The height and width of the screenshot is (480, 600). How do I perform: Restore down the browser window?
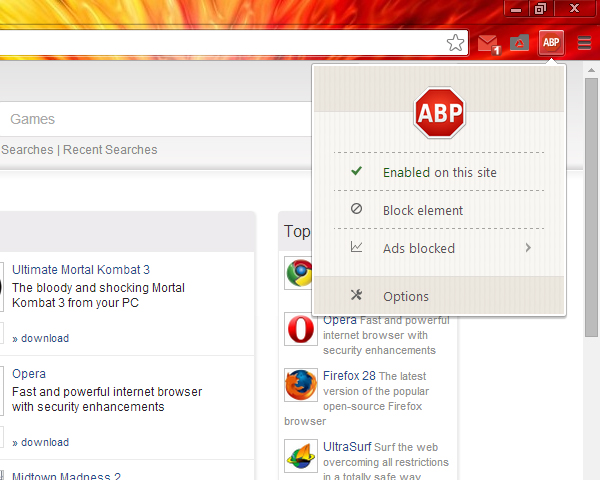(541, 9)
